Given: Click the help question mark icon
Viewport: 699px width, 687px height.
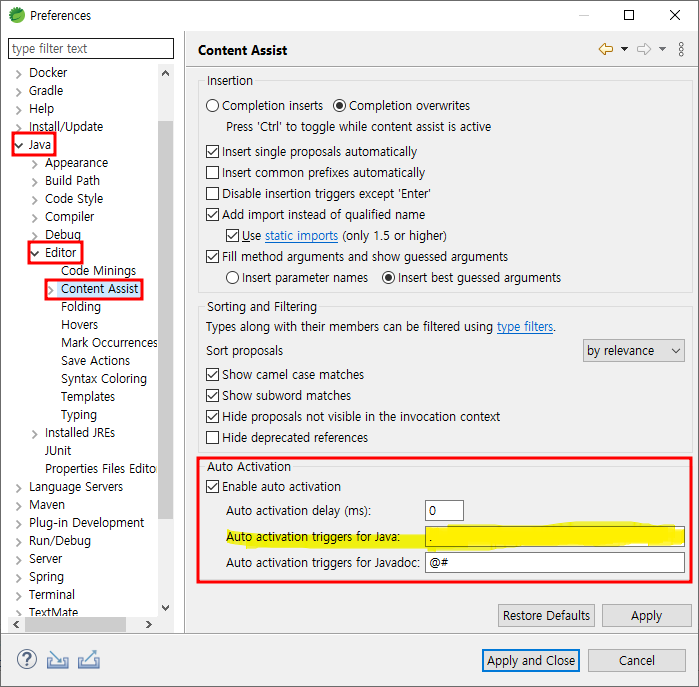Looking at the screenshot, I should (x=27, y=659).
